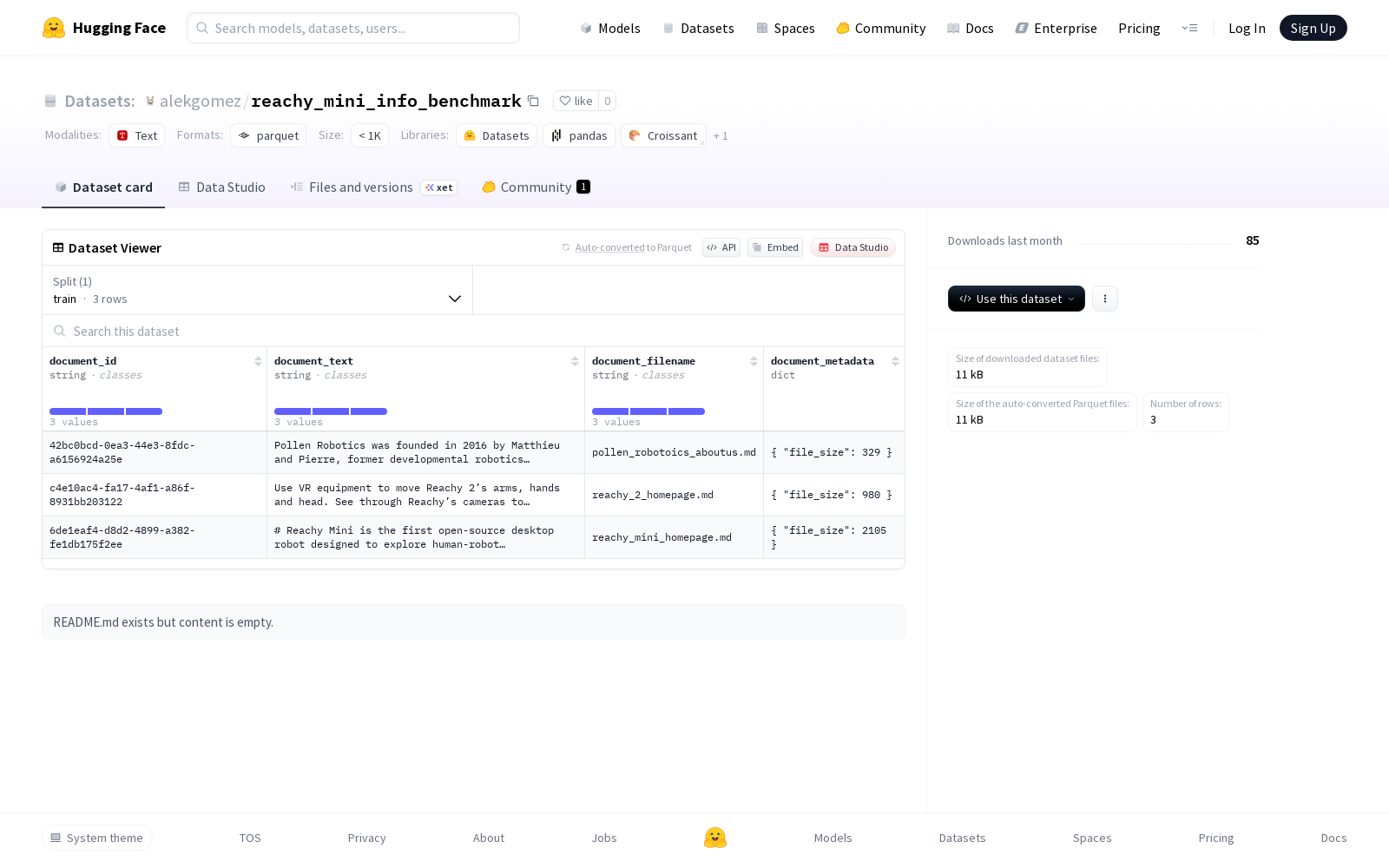Click the Embed button

[775, 247]
